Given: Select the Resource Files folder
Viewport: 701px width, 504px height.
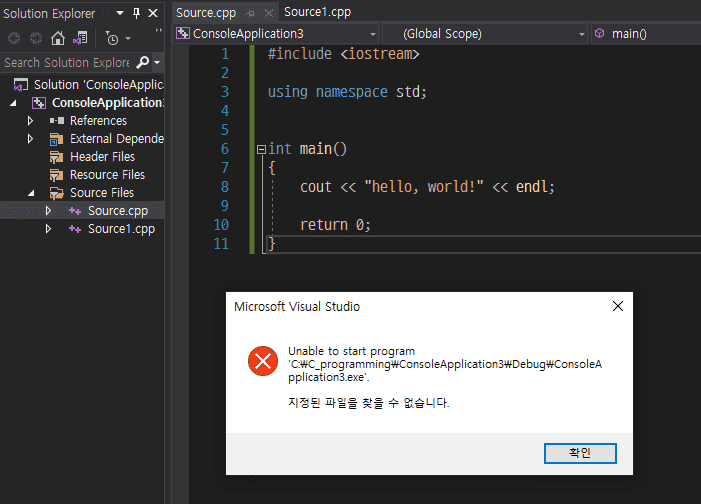Looking at the screenshot, I should [x=107, y=174].
